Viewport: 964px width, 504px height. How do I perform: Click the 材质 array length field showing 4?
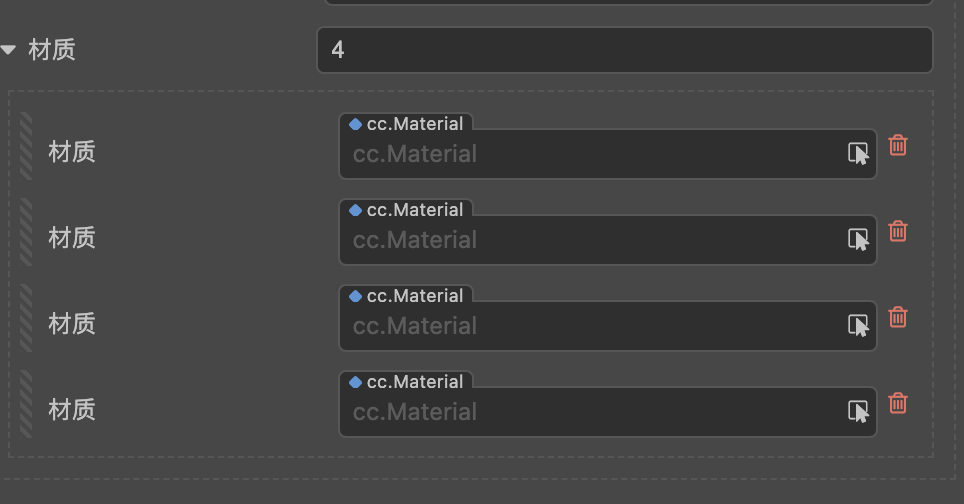tap(624, 50)
